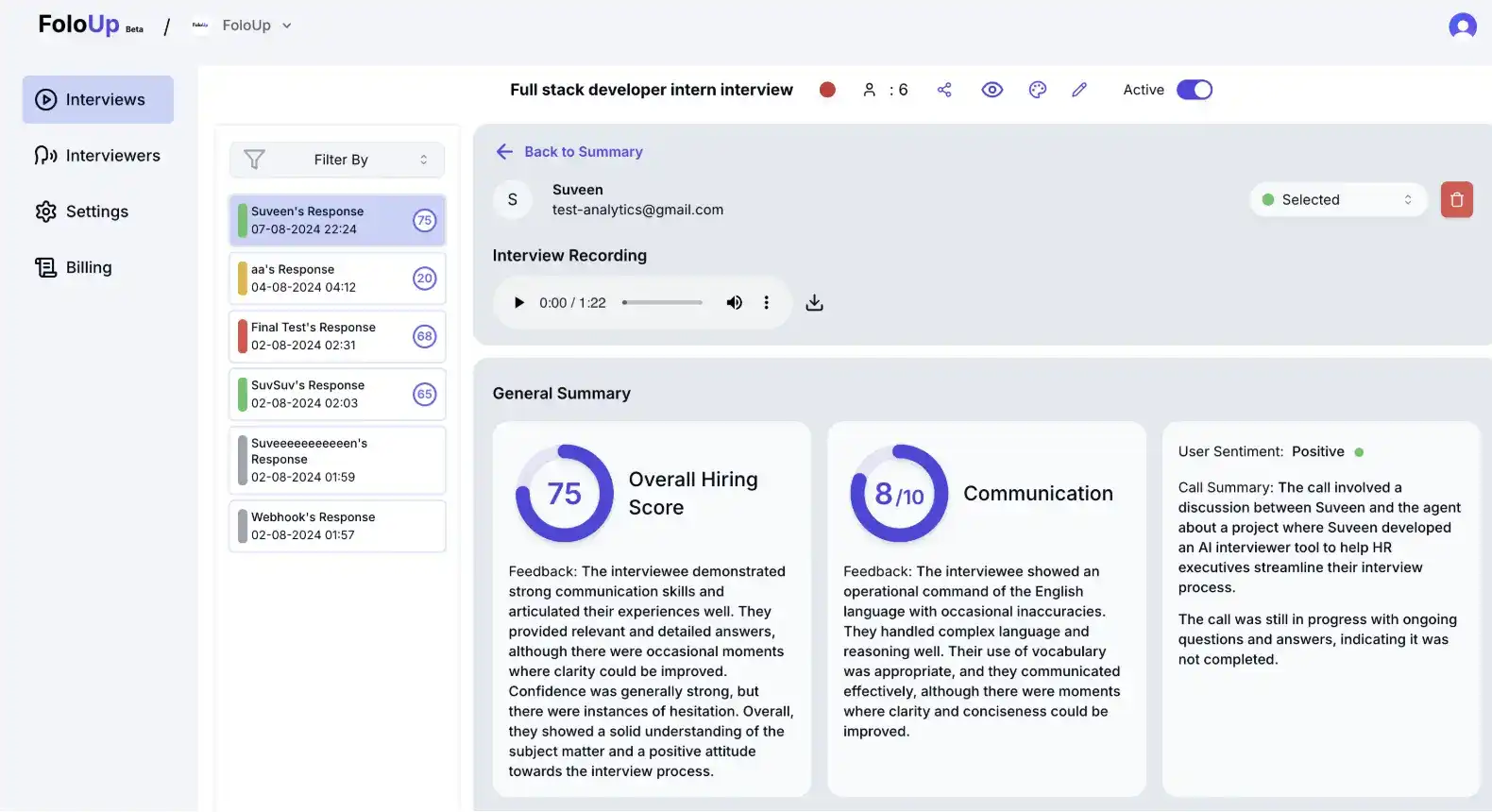Open Final Test's Response entry

(x=337, y=336)
